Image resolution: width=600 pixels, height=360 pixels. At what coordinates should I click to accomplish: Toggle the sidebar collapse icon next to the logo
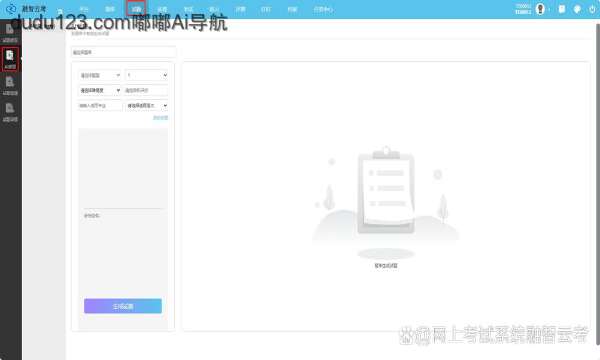[x=60, y=11]
